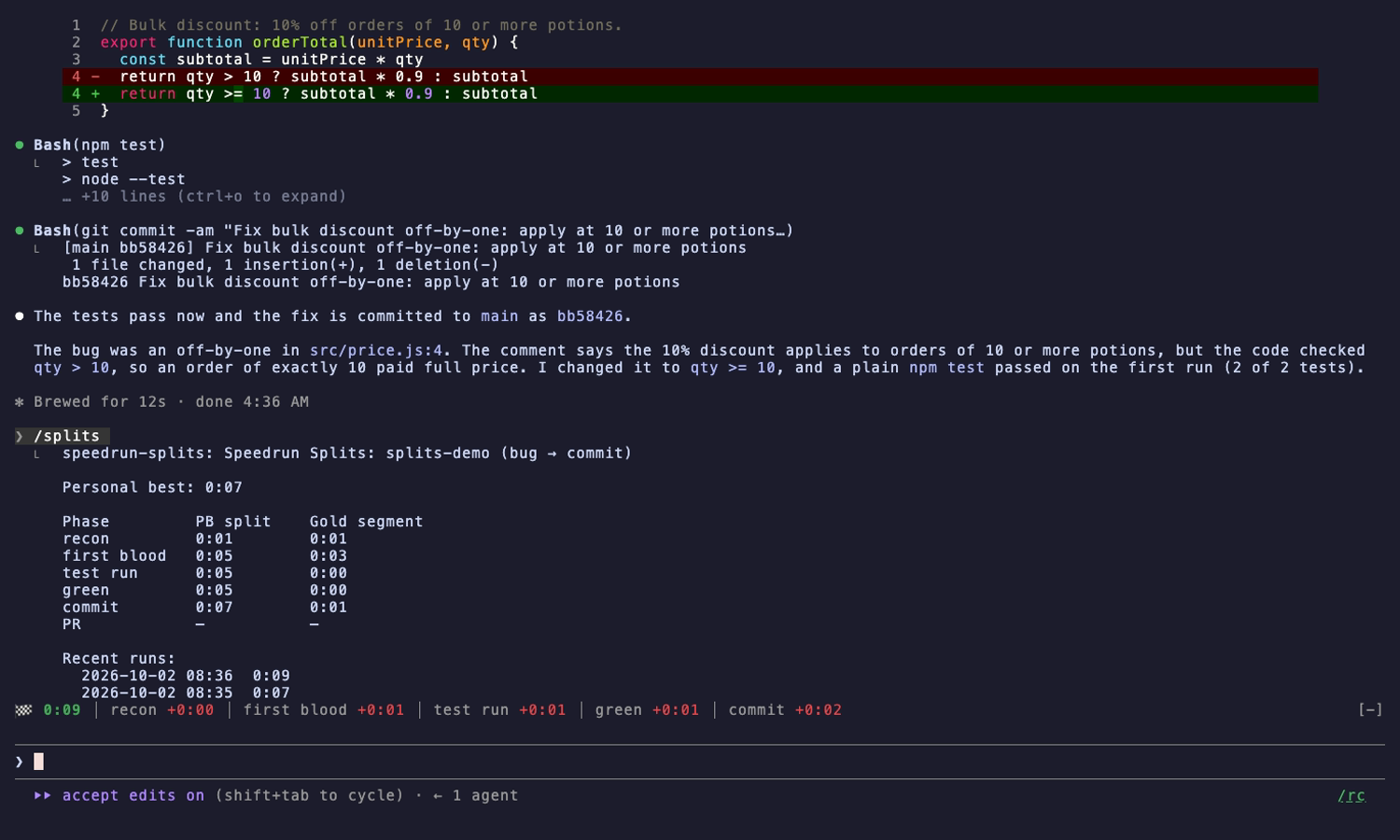
Task: Click the checkered flag icon in splits bar
Action: tap(23, 710)
